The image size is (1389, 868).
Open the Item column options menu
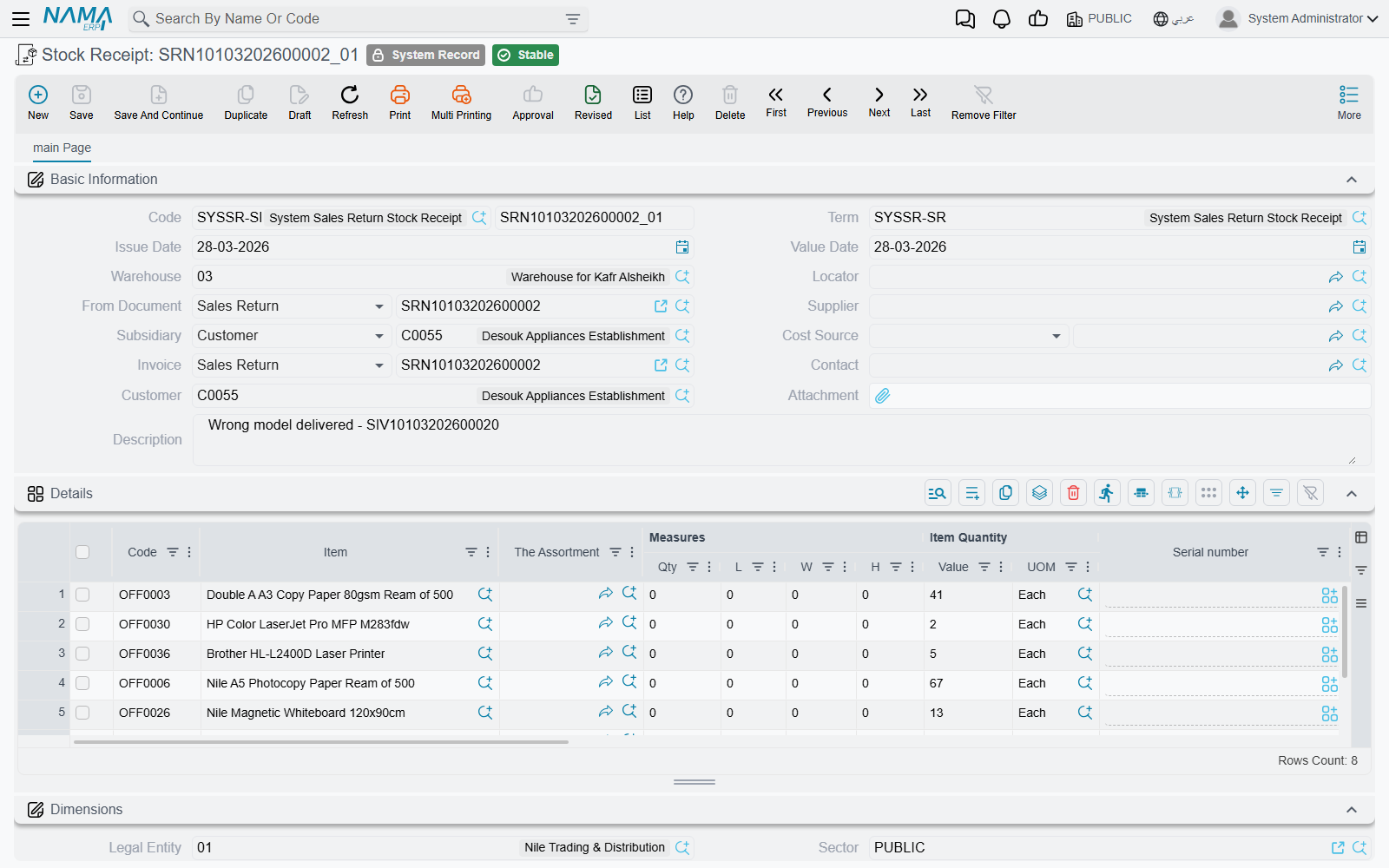click(488, 552)
